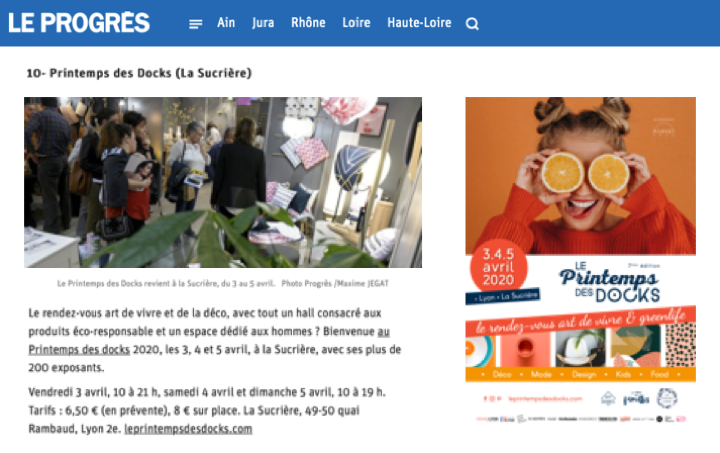The width and height of the screenshot is (720, 453).
Task: Click the '10- Printemps des Docks' heading
Action: (139, 73)
